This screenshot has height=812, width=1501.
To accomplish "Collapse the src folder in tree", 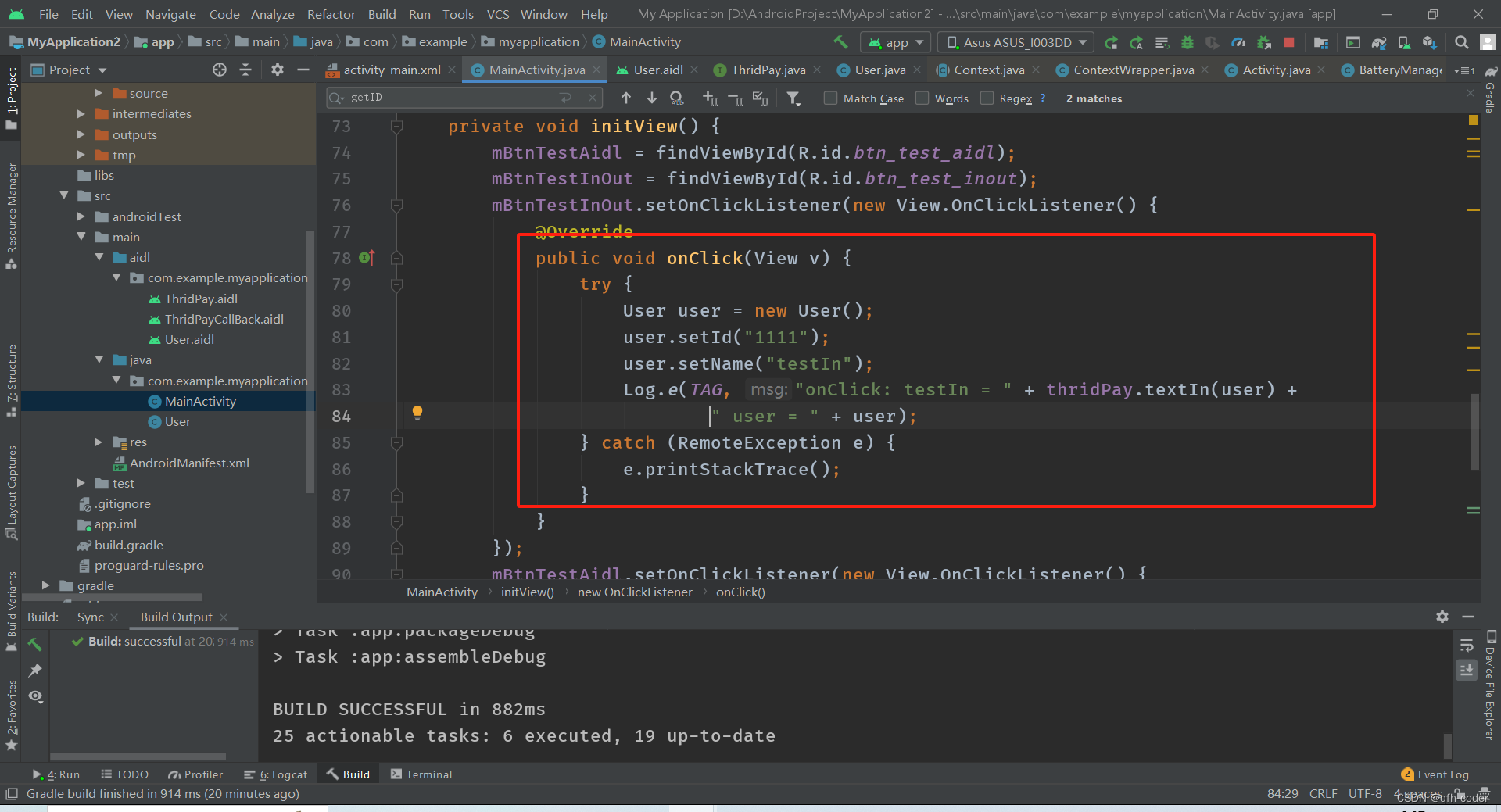I will pos(64,195).
